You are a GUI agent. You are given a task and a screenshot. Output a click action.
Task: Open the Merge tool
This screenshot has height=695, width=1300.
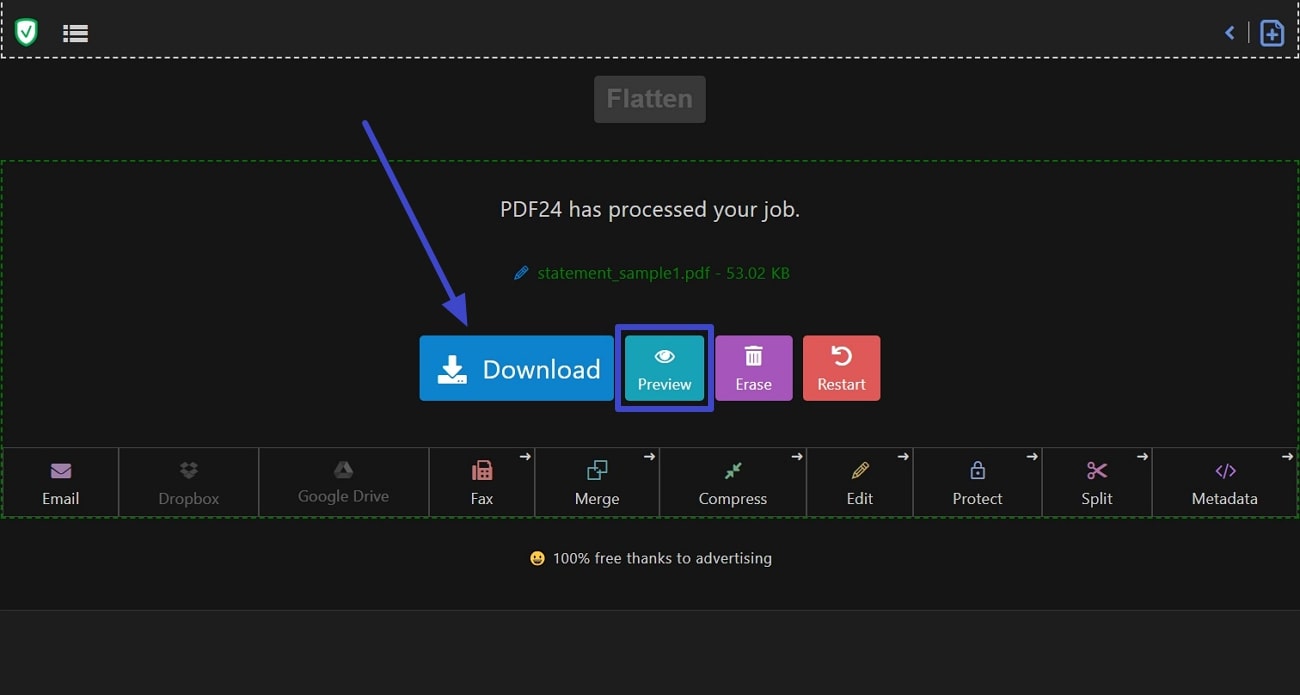click(x=597, y=483)
